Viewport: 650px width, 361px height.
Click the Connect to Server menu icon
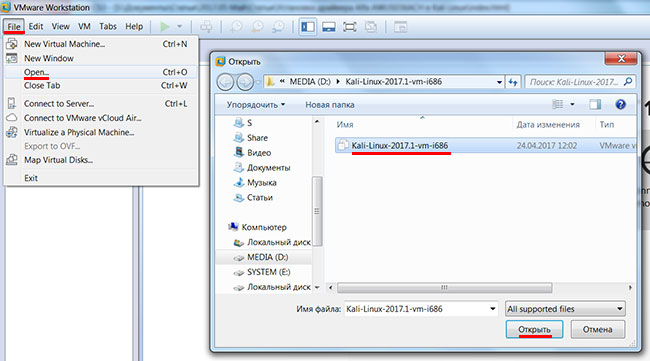click(12, 104)
